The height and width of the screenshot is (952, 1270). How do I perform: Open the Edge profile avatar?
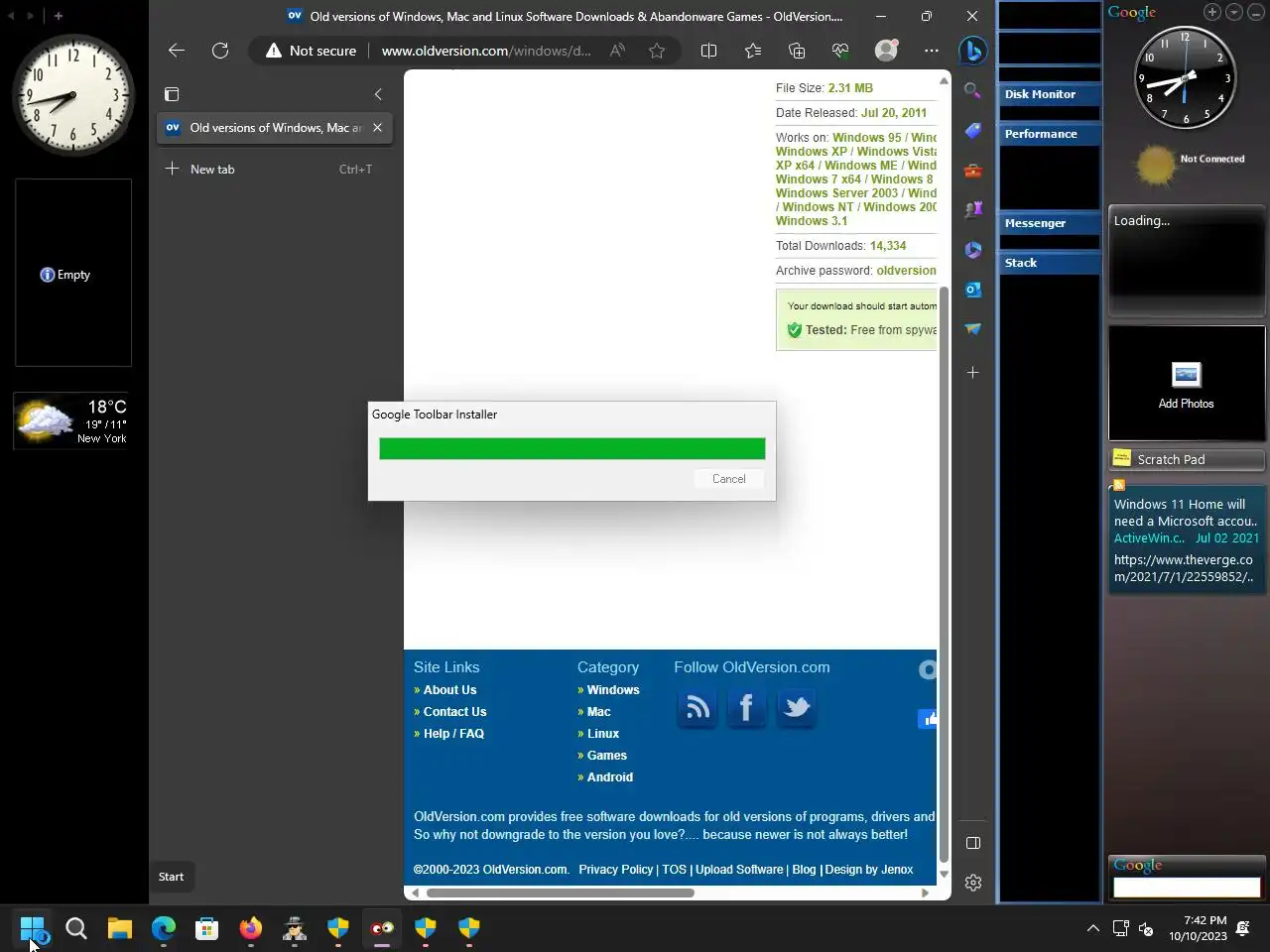point(886,51)
